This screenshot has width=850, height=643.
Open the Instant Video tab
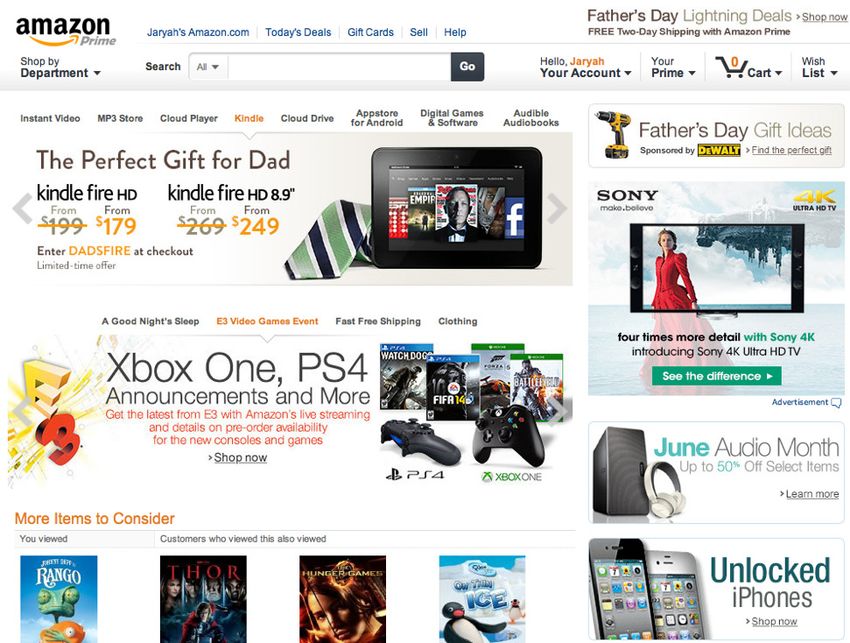coord(50,118)
